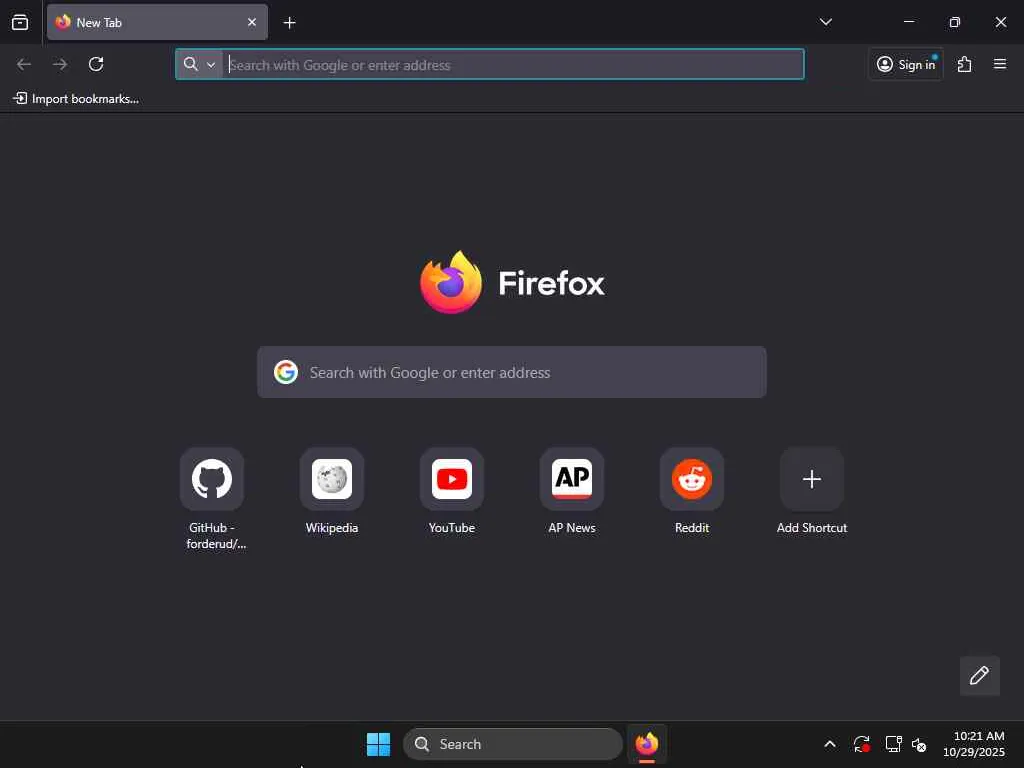Open a new tab with the plus button

[x=289, y=23]
